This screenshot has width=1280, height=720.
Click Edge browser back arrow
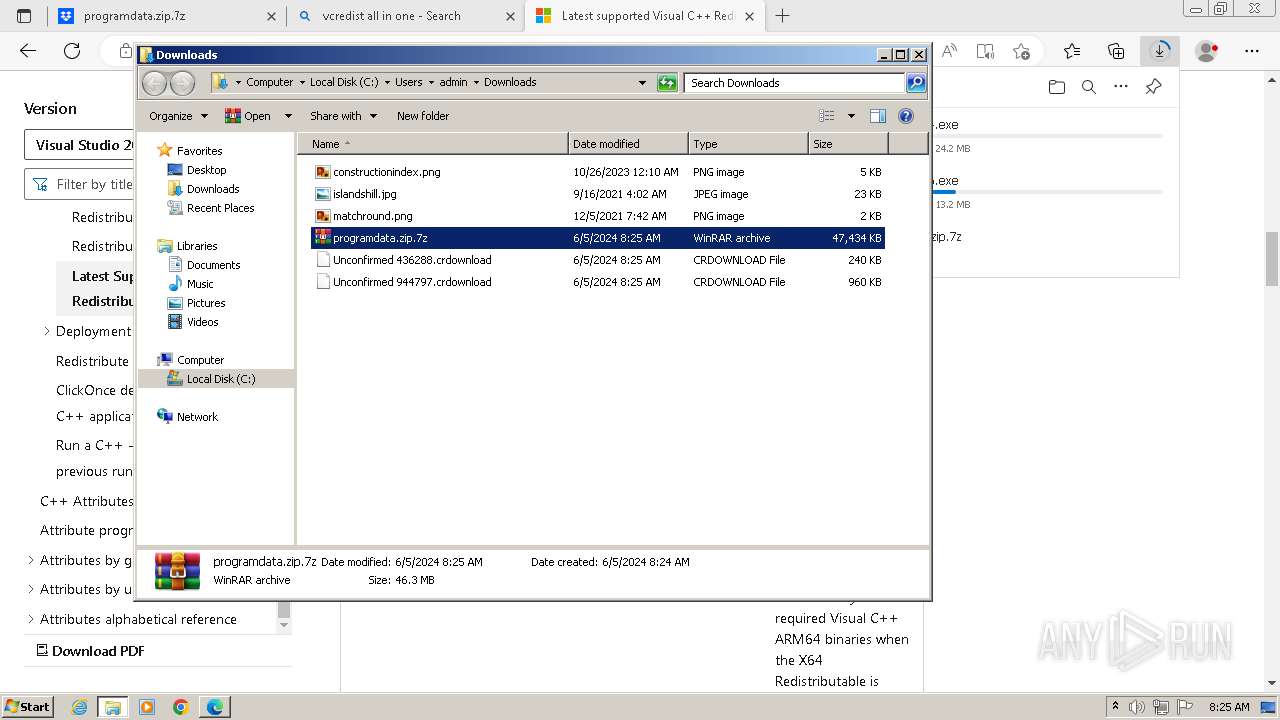pyautogui.click(x=28, y=51)
